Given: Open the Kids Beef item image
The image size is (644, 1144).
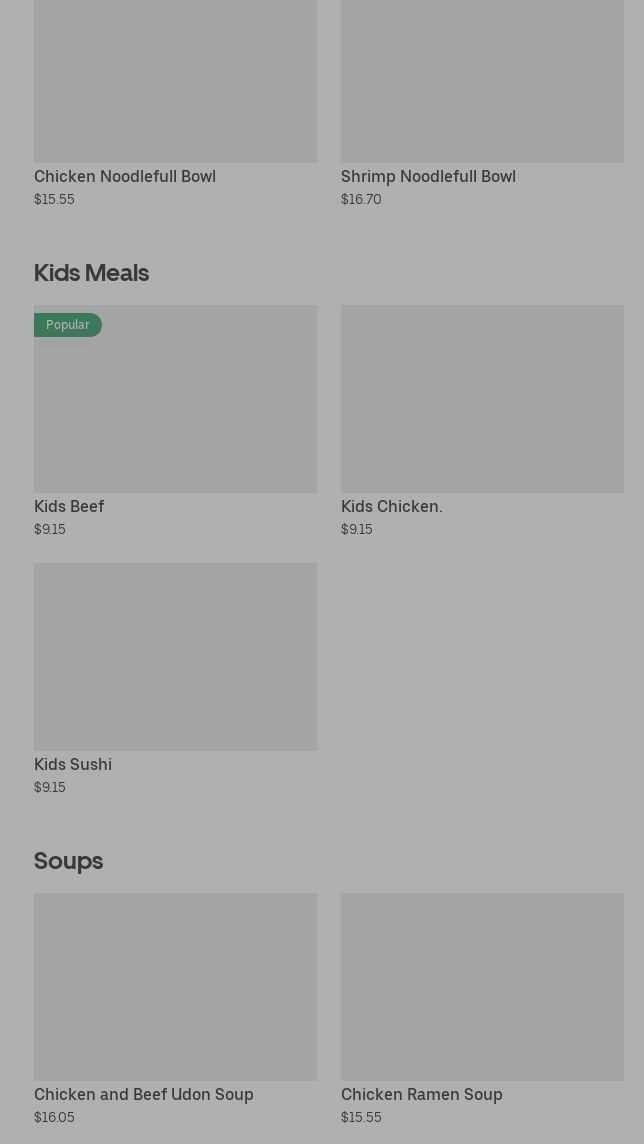Looking at the screenshot, I should pos(175,410).
